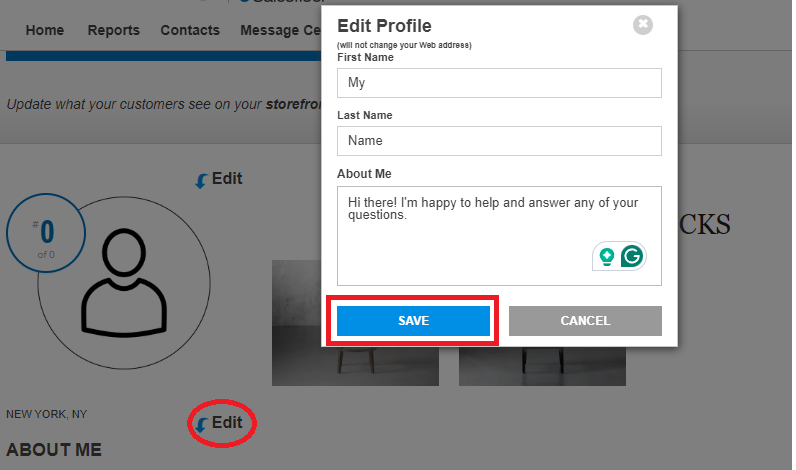Click the green lightbulb suggestion icon
The height and width of the screenshot is (470, 796).
606,257
